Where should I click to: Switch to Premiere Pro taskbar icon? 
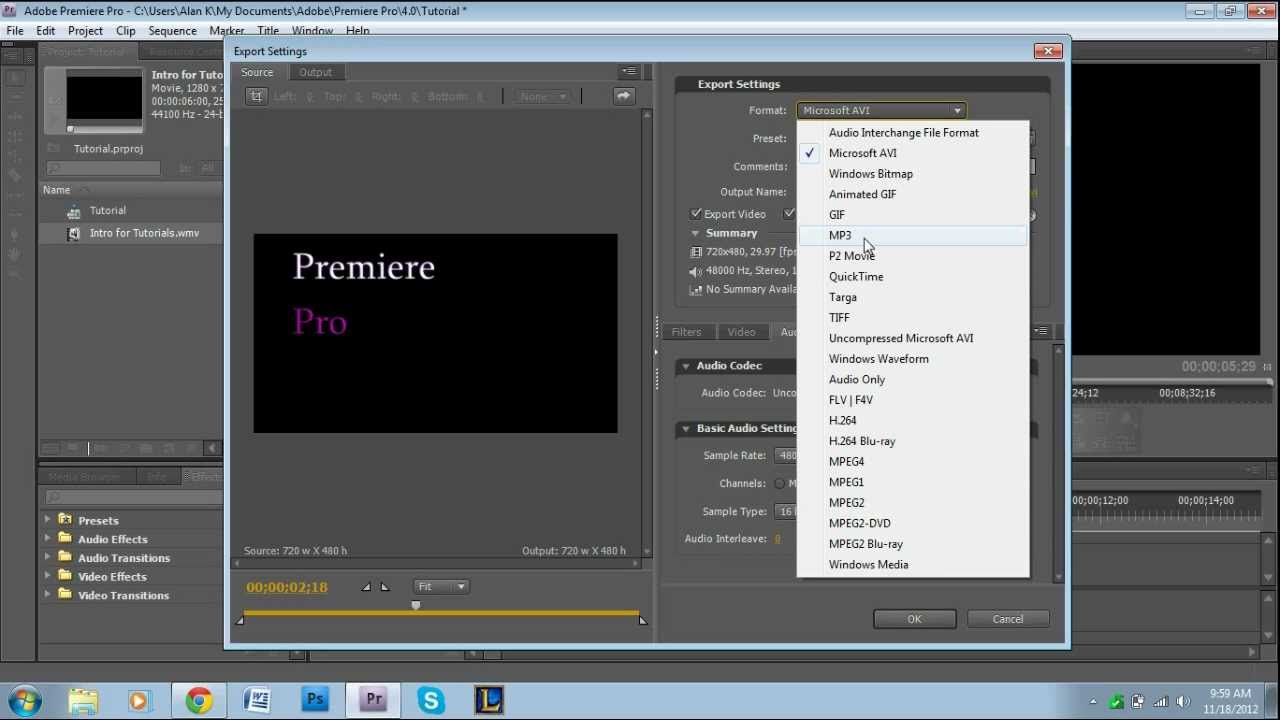tap(373, 700)
